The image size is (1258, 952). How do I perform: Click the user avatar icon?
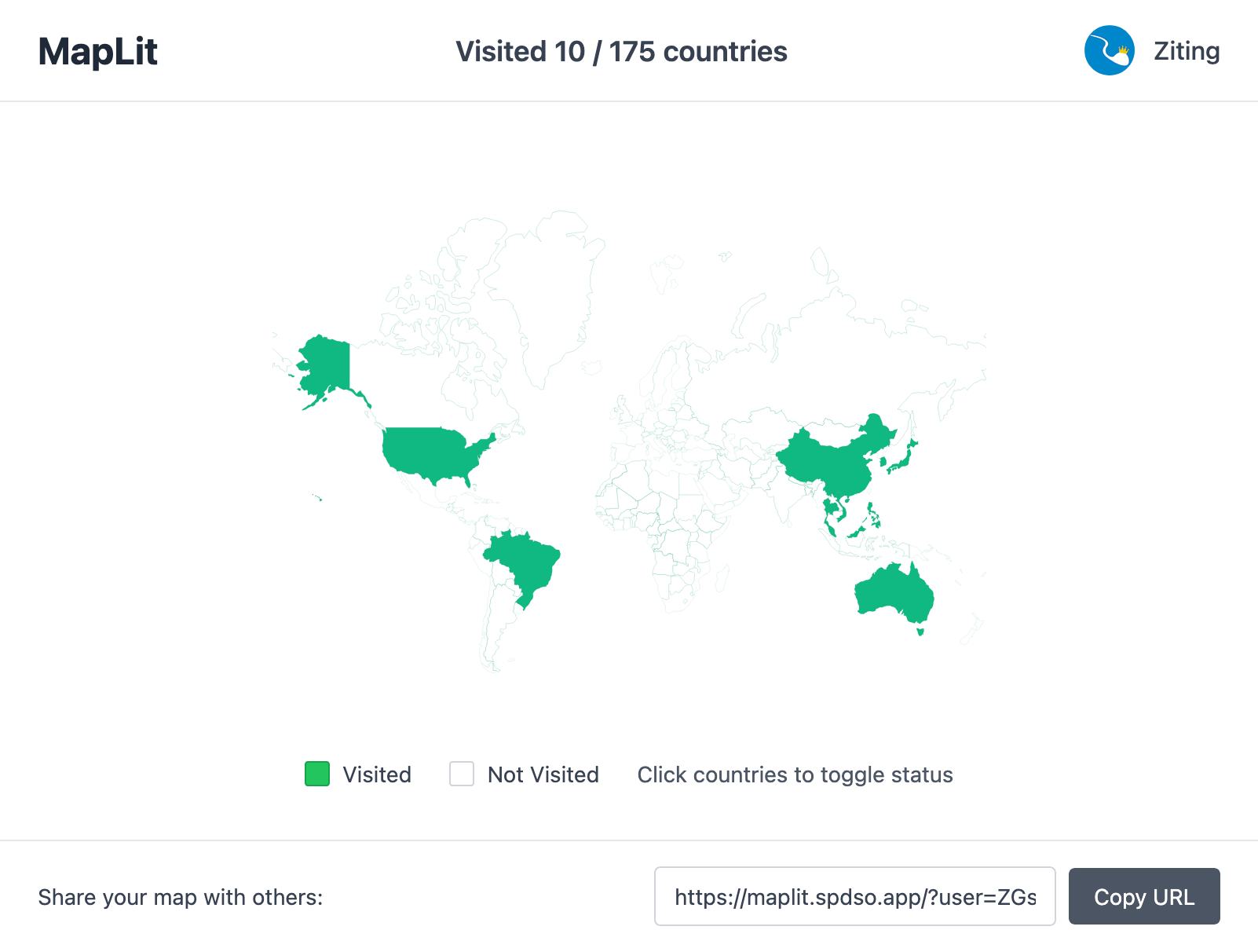click(1109, 50)
